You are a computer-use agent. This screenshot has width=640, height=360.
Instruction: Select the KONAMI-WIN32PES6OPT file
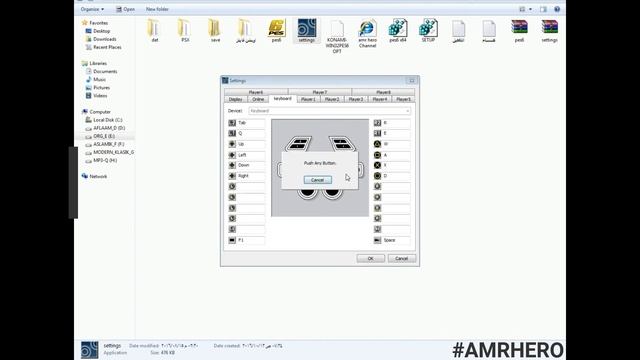pos(337,36)
